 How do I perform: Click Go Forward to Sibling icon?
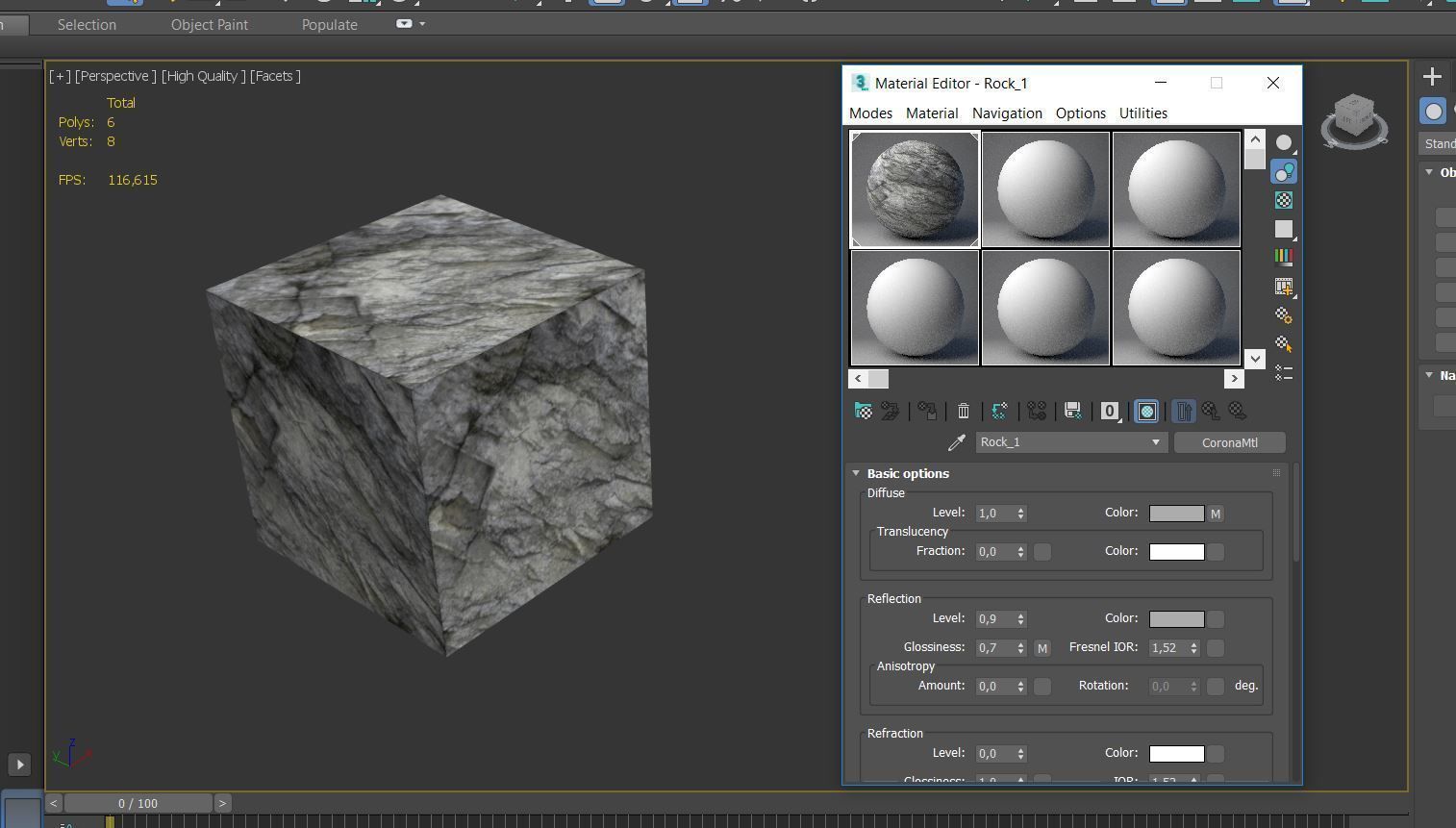point(1238,412)
